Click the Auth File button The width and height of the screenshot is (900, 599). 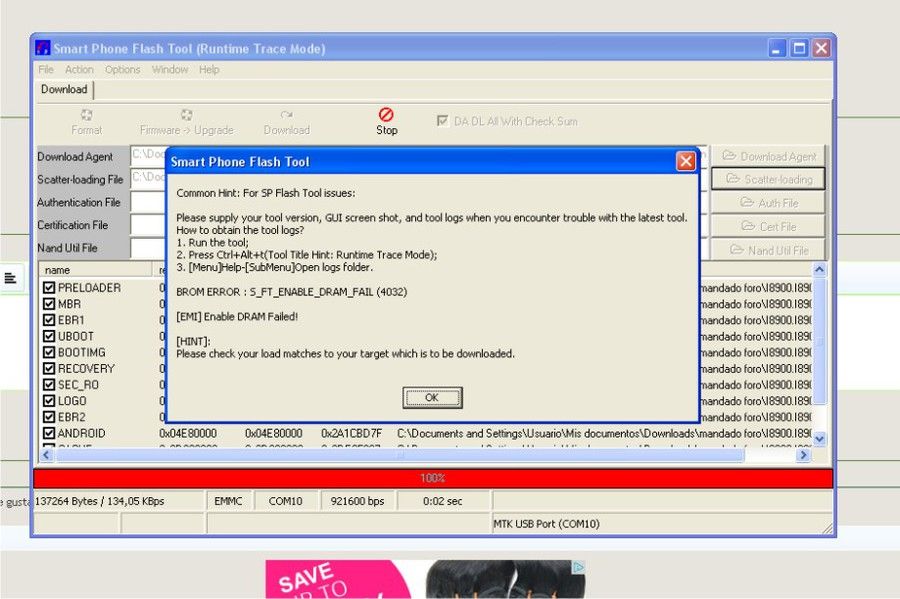tap(768, 203)
